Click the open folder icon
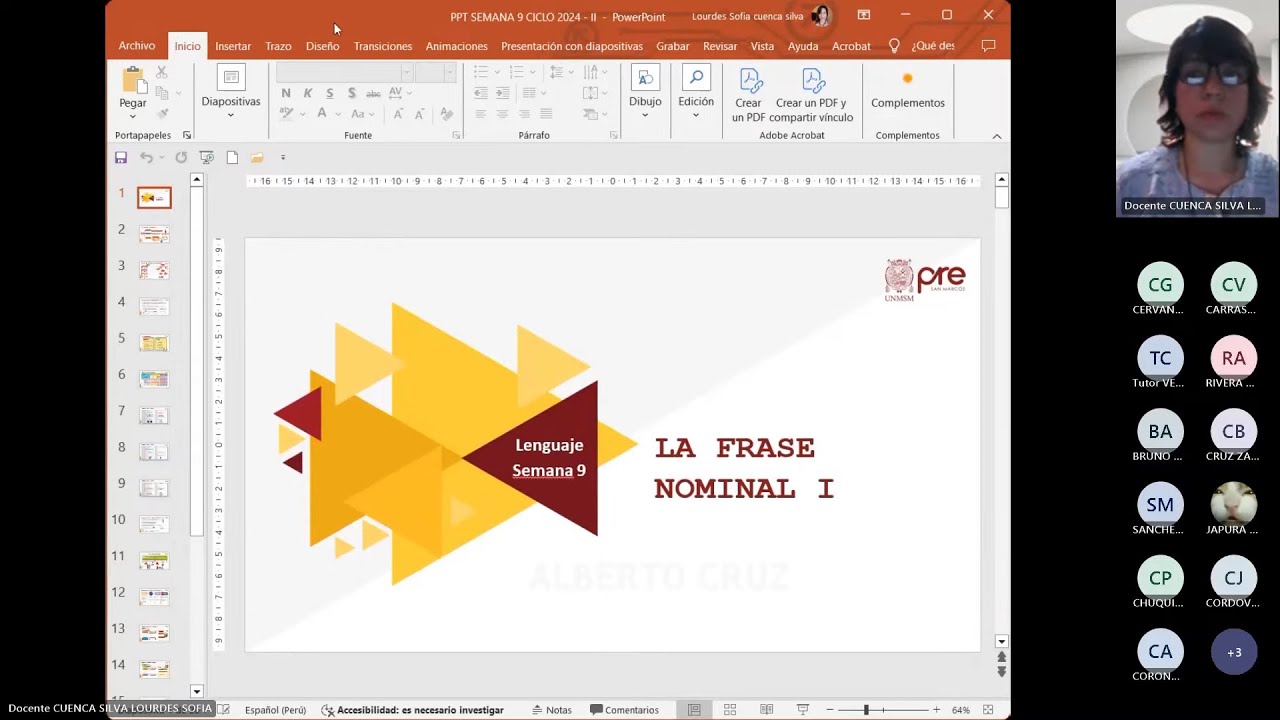Image resolution: width=1280 pixels, height=720 pixels. coord(257,157)
